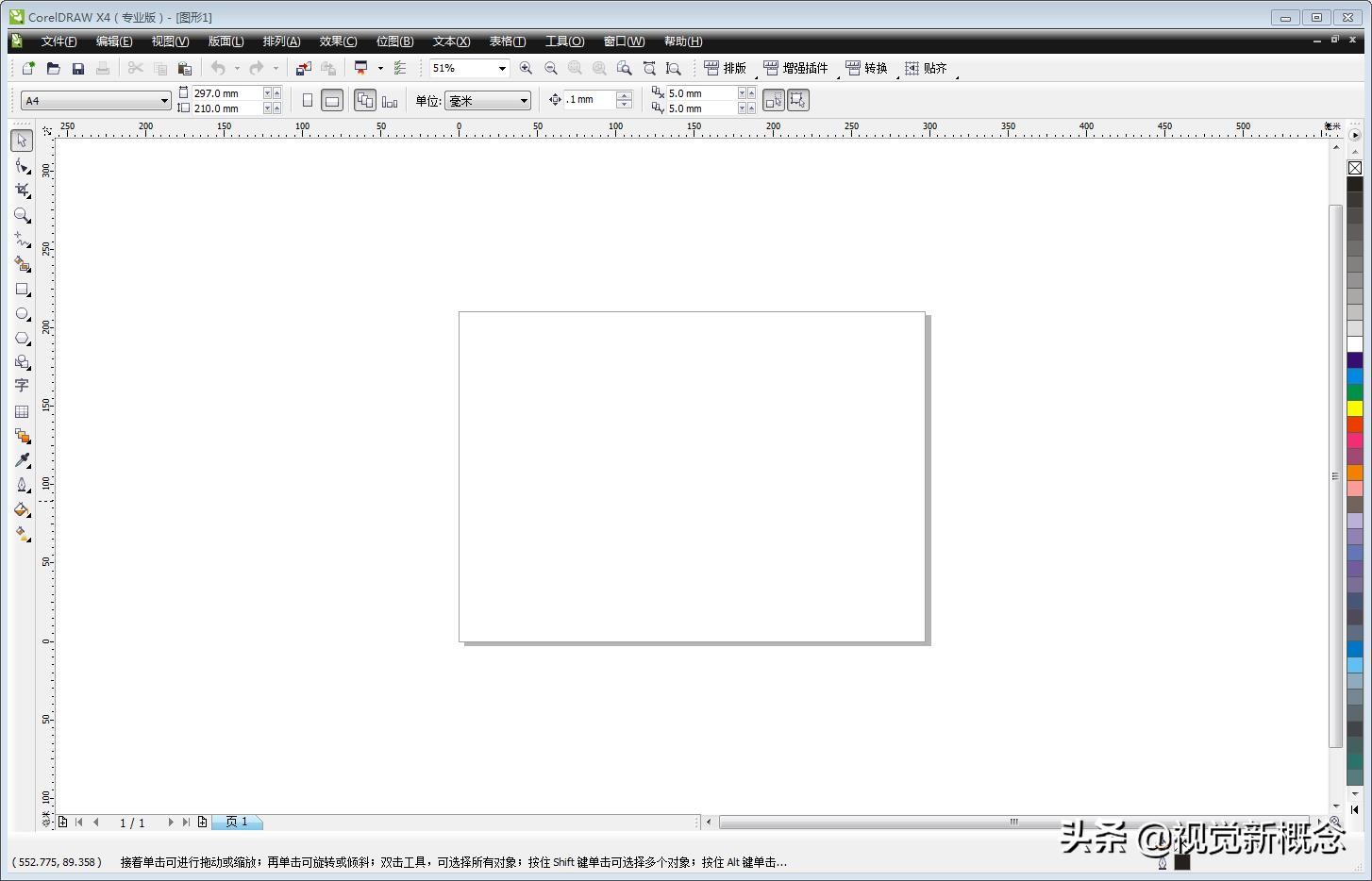Select the Text tool in the toolbox
The image size is (1372, 881).
(x=22, y=386)
